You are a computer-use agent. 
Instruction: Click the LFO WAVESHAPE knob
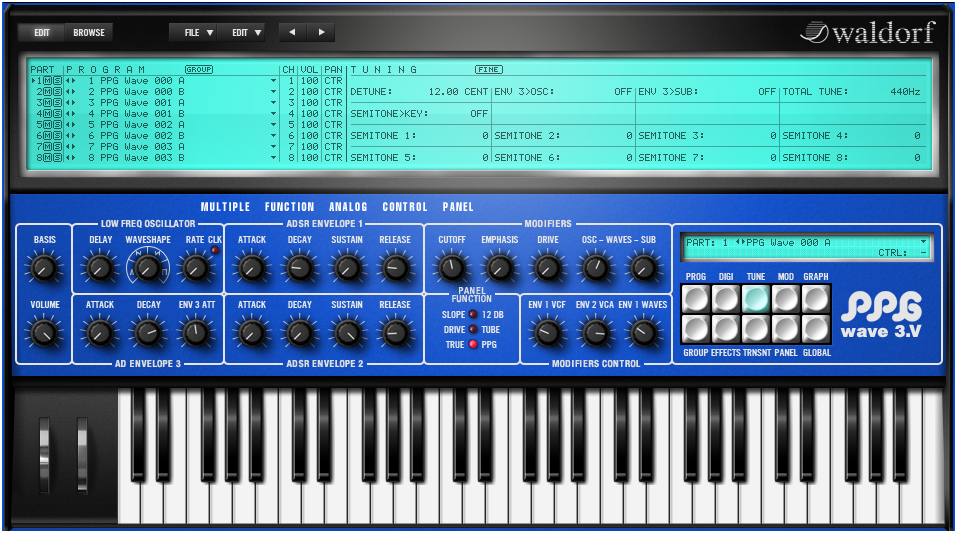147,268
